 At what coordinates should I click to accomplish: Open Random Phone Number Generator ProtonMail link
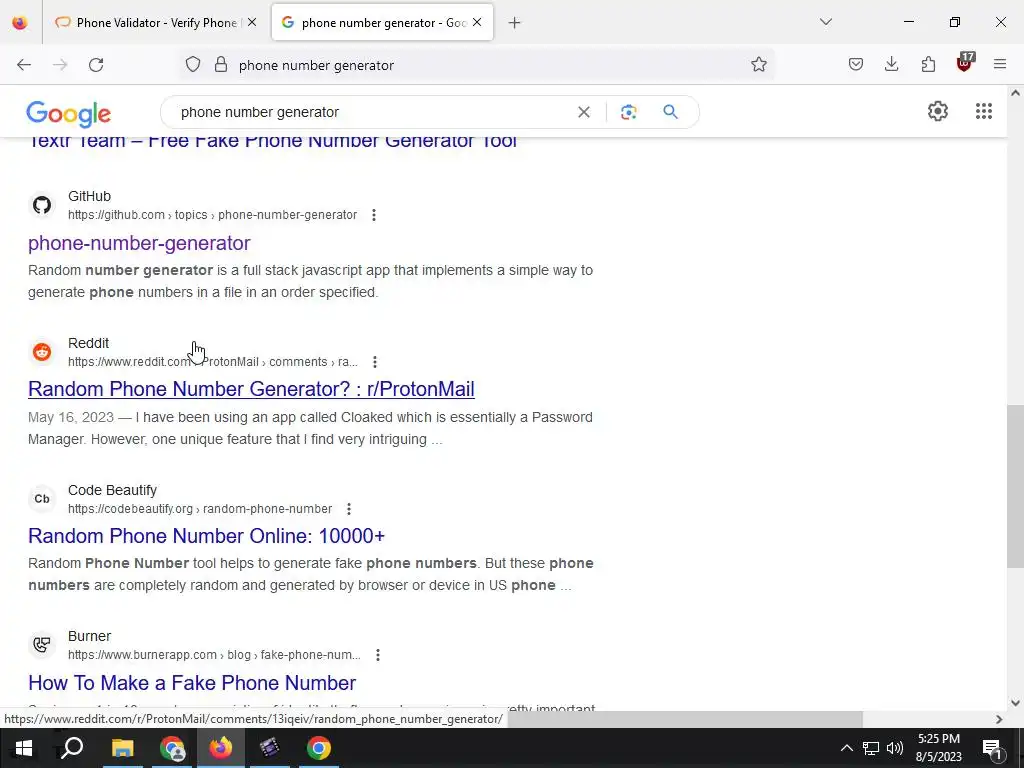[251, 389]
